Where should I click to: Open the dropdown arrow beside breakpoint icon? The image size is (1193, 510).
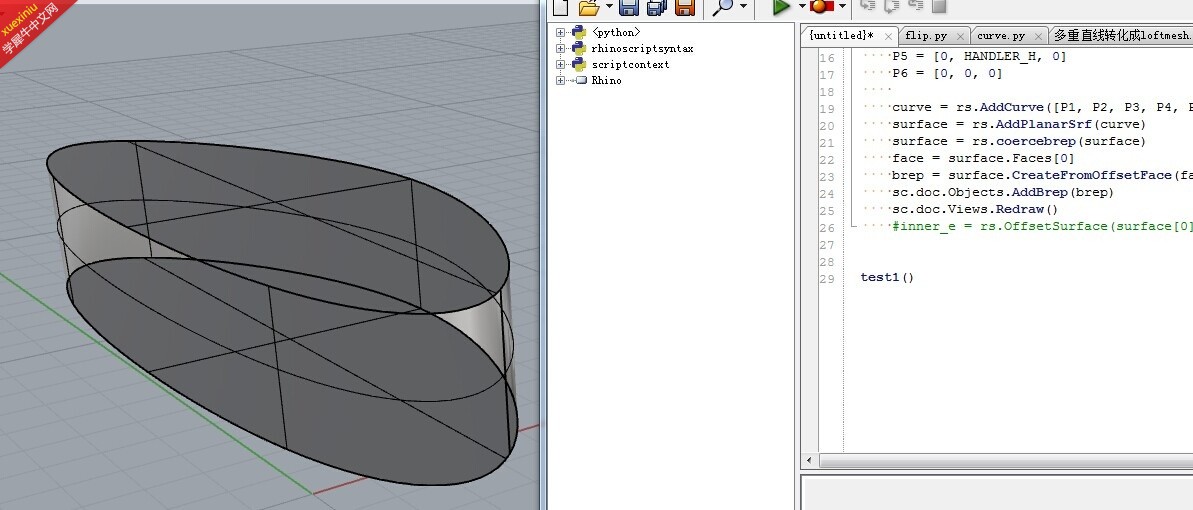(841, 7)
